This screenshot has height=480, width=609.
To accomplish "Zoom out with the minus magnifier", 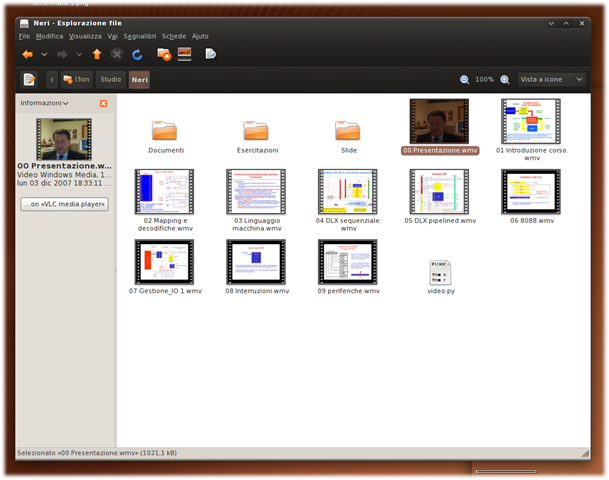I will [x=464, y=80].
